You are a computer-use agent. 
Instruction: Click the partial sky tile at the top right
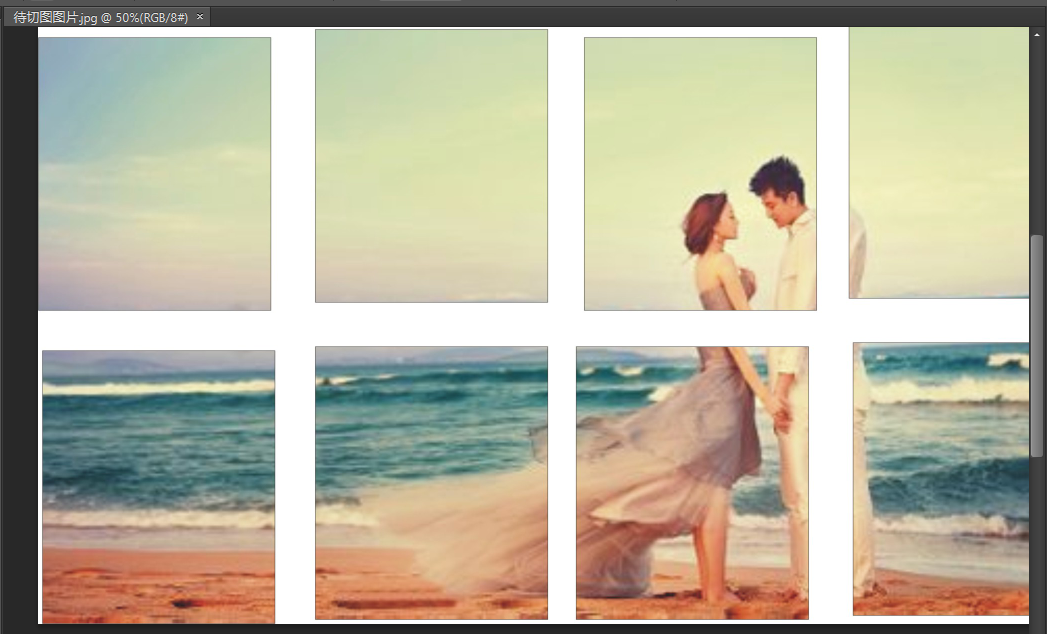939,162
